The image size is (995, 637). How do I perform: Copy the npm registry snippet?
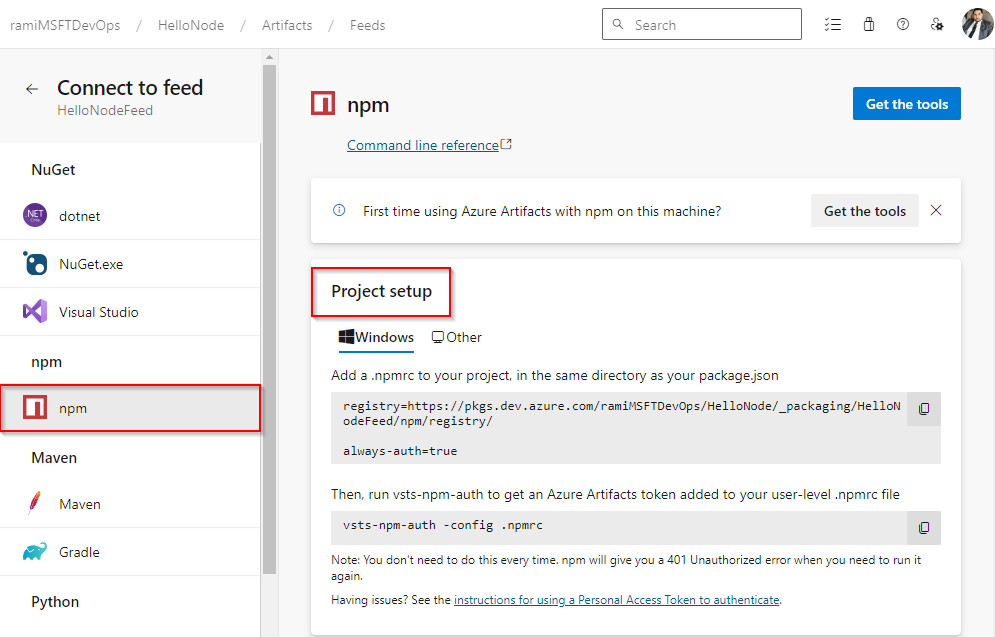pos(922,409)
